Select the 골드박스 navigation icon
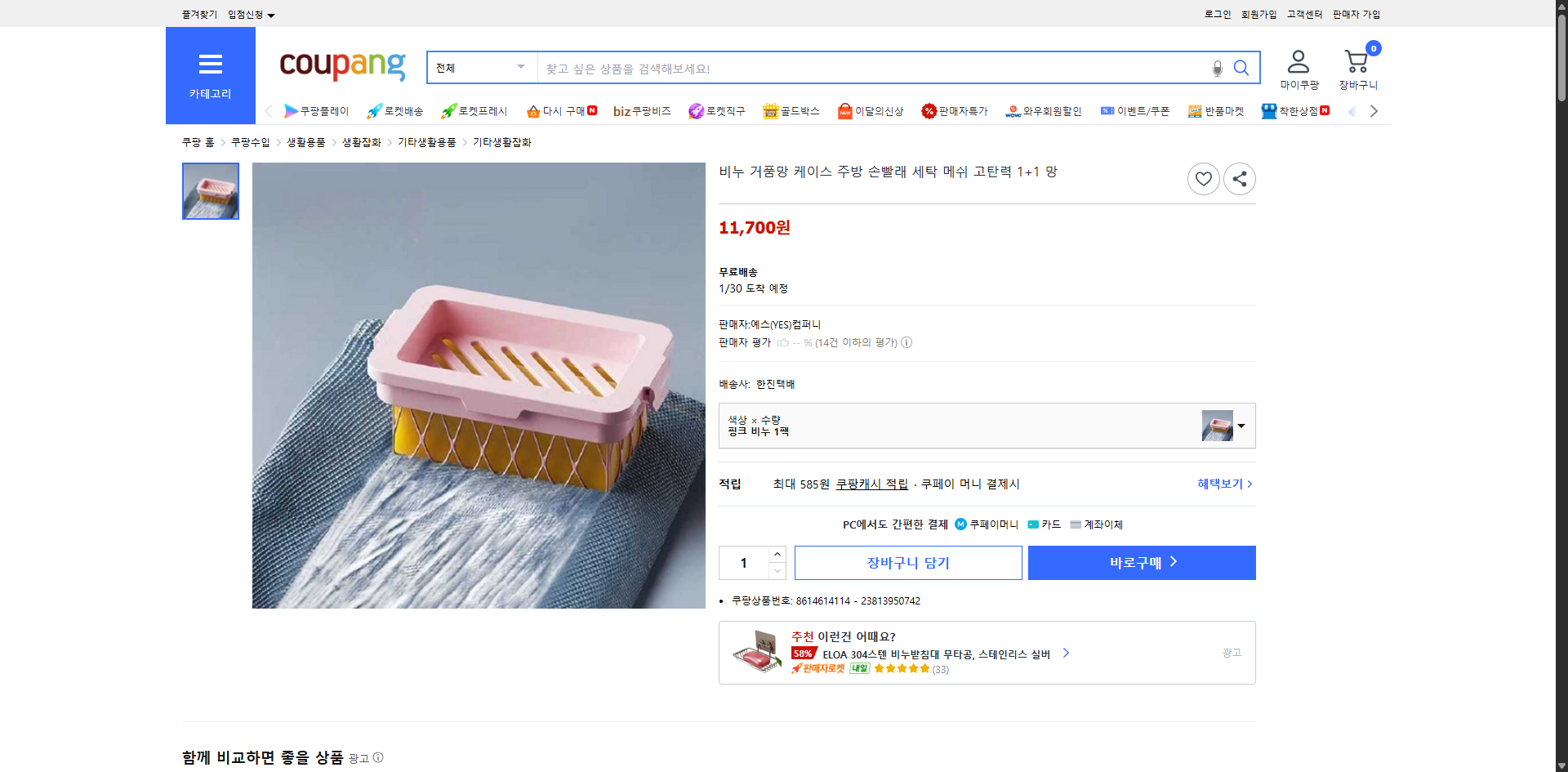The image size is (1568, 772). click(791, 110)
